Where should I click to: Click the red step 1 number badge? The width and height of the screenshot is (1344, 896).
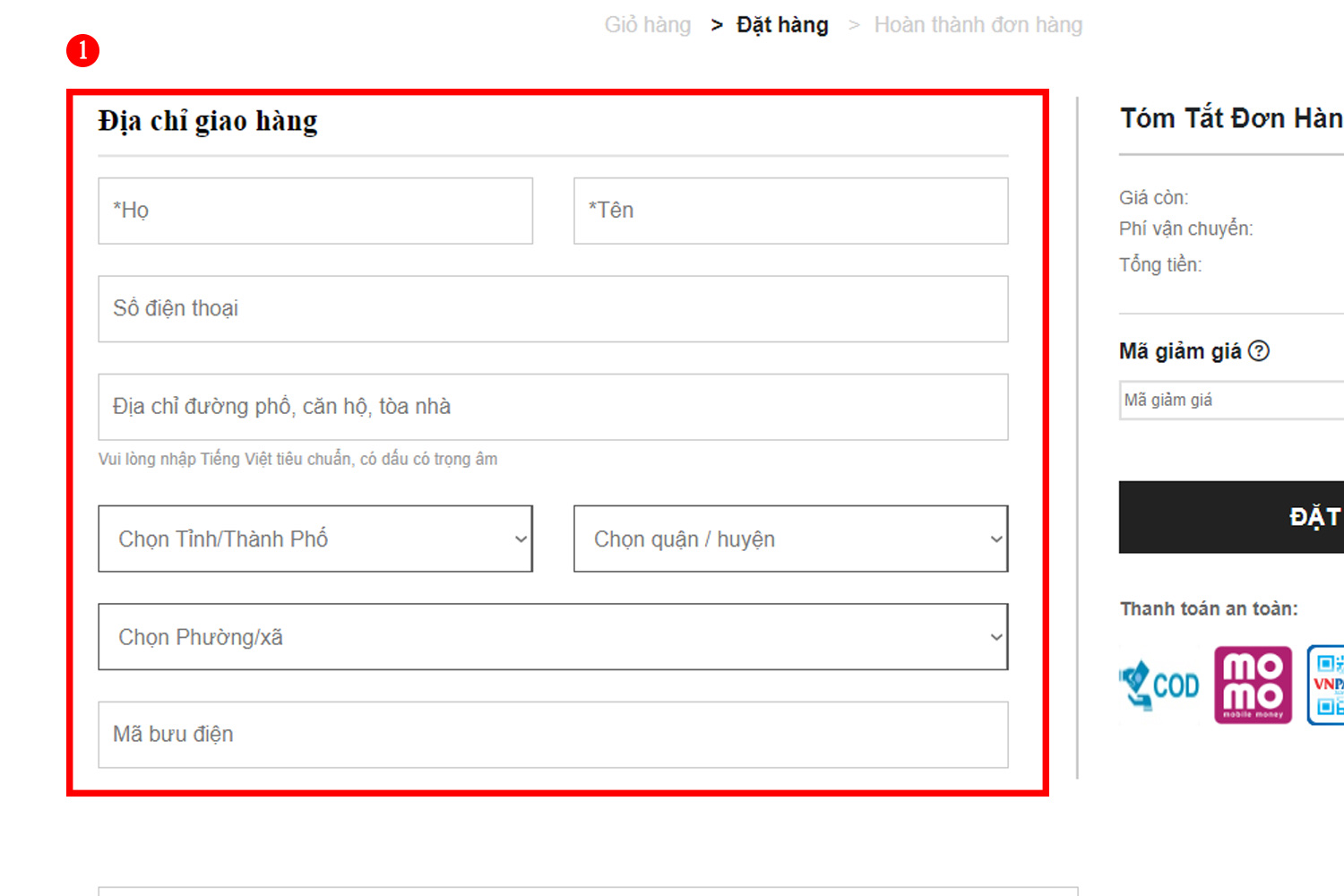82,50
